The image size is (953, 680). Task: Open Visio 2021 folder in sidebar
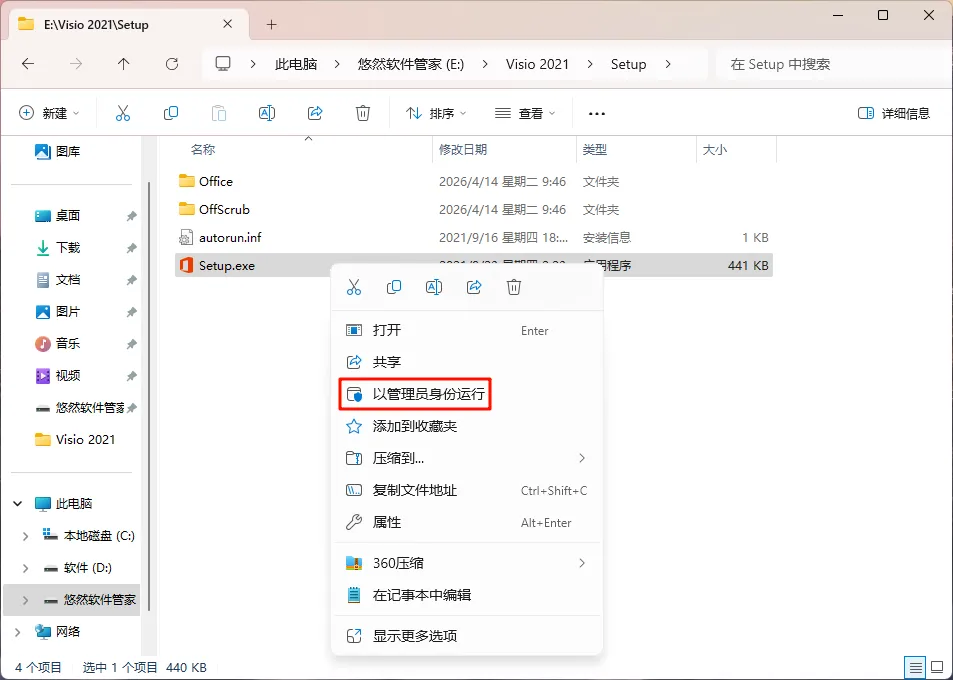point(75,440)
